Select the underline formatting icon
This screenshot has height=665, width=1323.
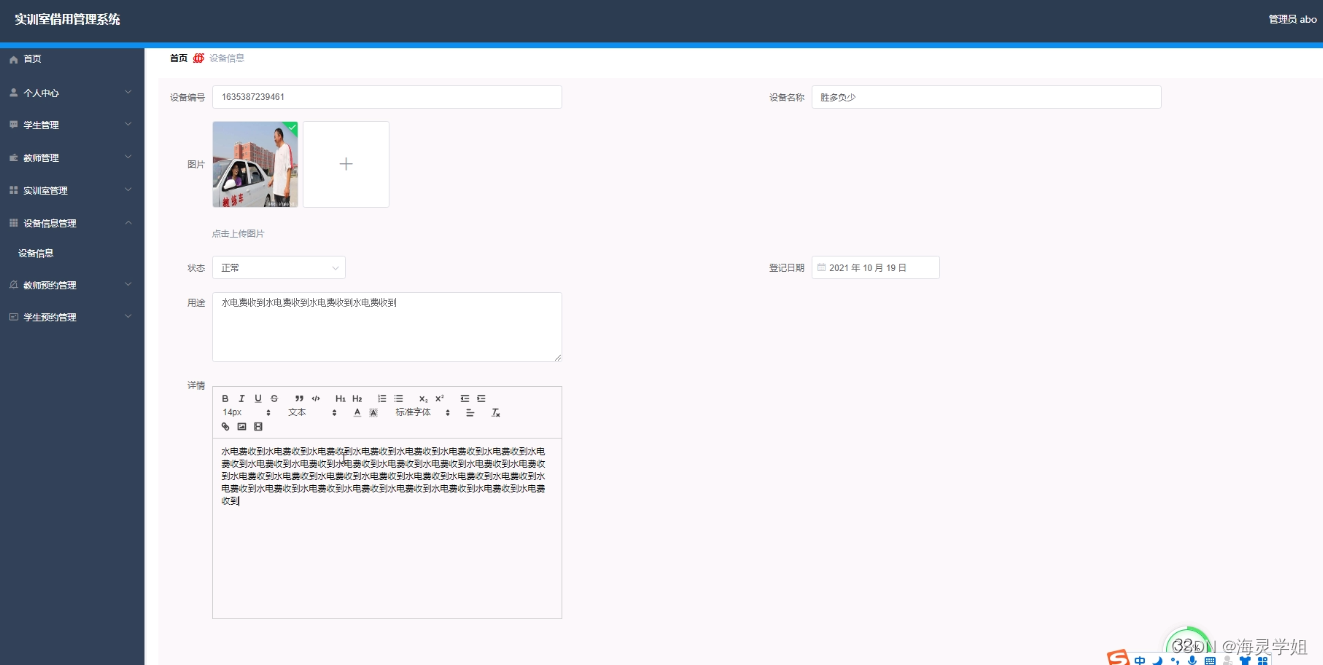coord(257,398)
